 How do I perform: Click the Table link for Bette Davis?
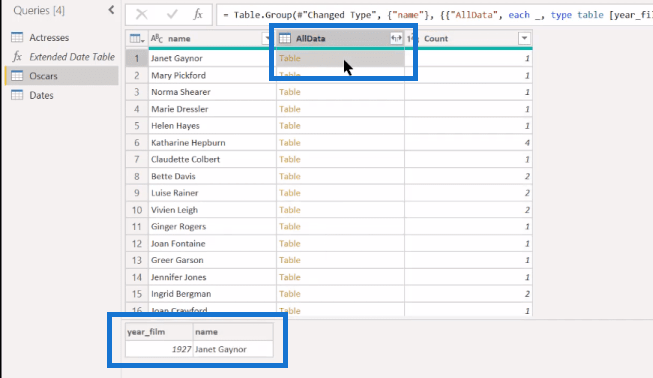pyautogui.click(x=290, y=176)
